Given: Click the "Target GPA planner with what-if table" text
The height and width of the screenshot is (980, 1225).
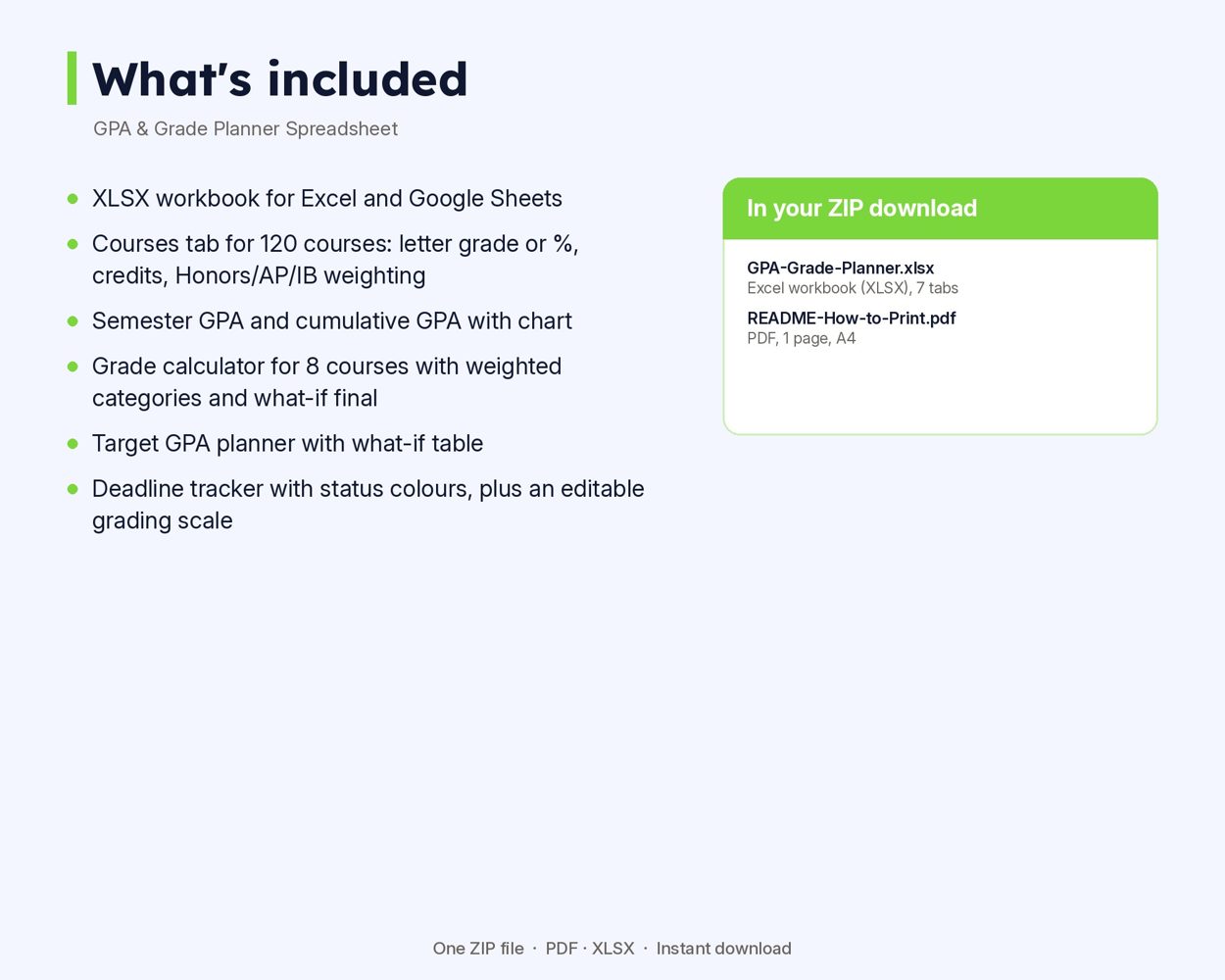Looking at the screenshot, I should click(x=287, y=444).
